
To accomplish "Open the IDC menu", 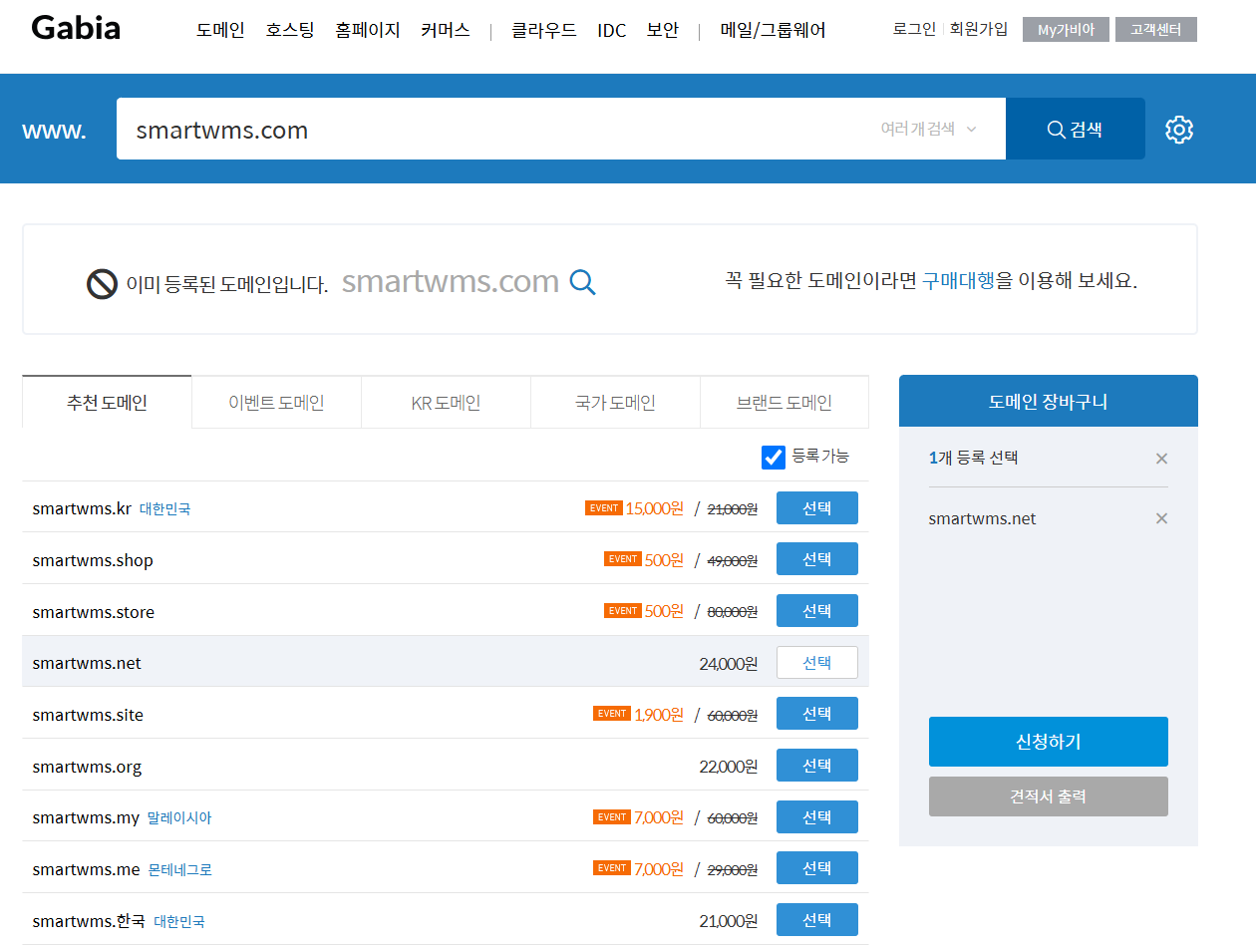I will pos(612,31).
